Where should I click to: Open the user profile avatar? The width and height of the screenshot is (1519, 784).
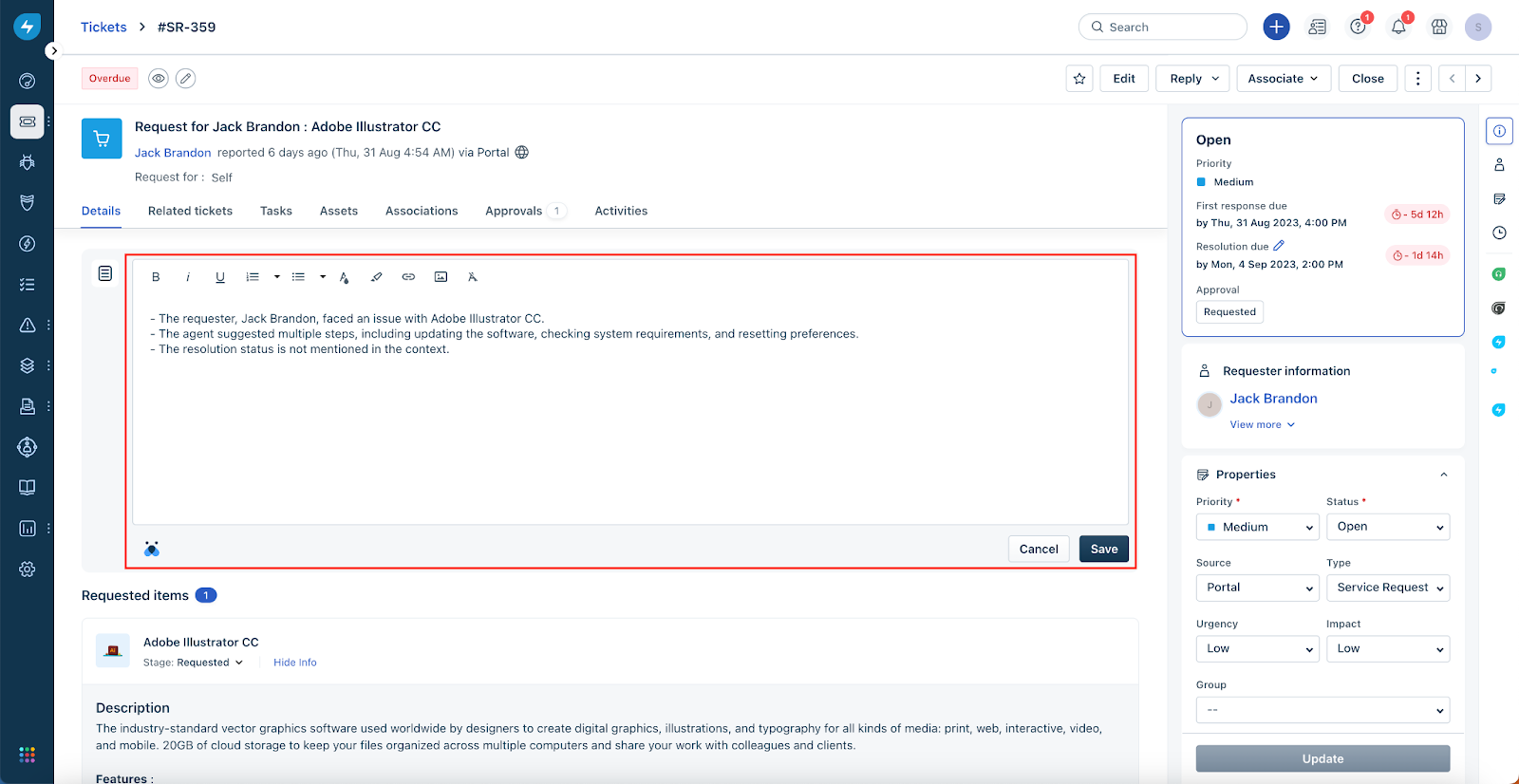pyautogui.click(x=1478, y=27)
